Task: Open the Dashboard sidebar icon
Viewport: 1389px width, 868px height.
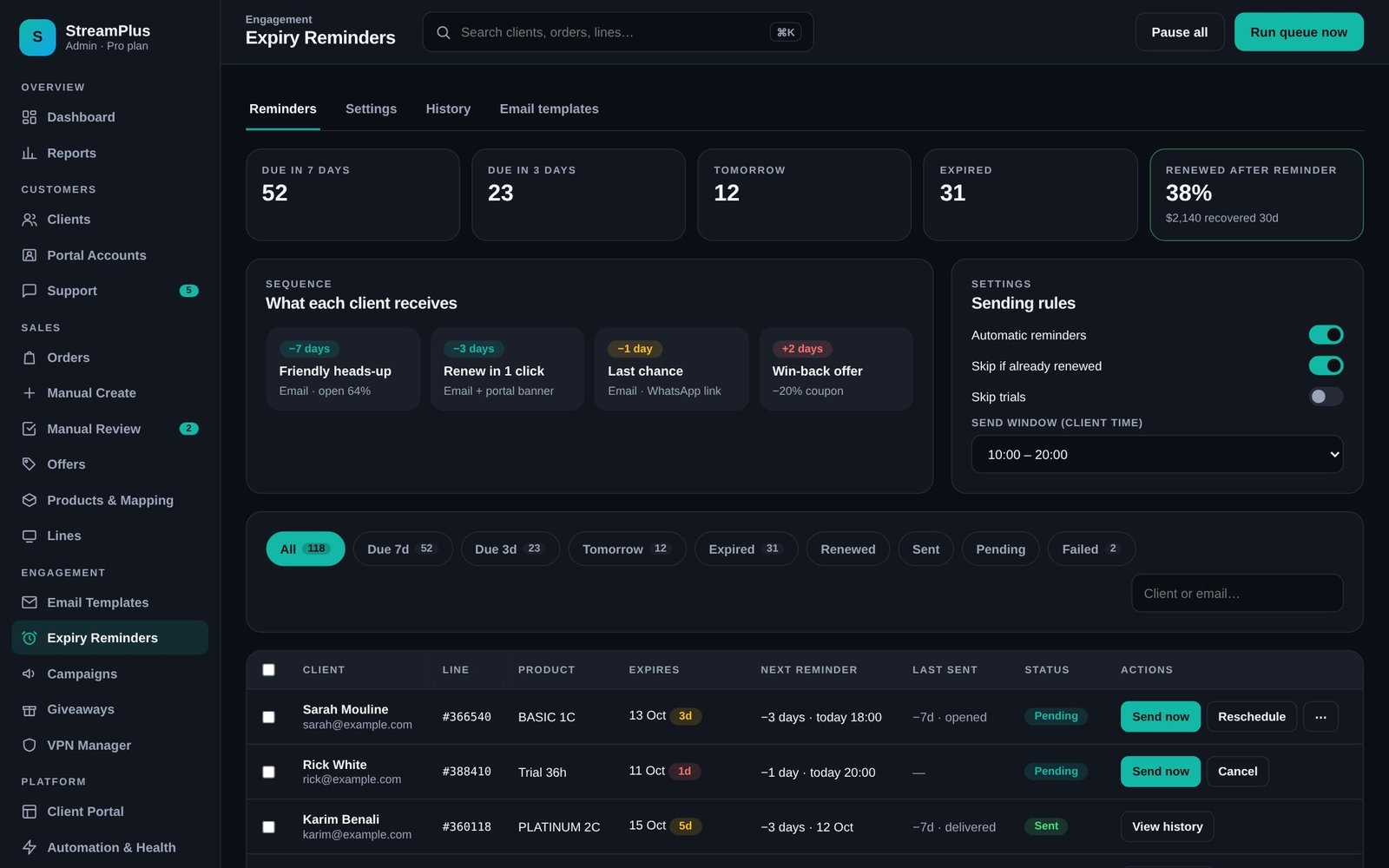Action: (30, 117)
